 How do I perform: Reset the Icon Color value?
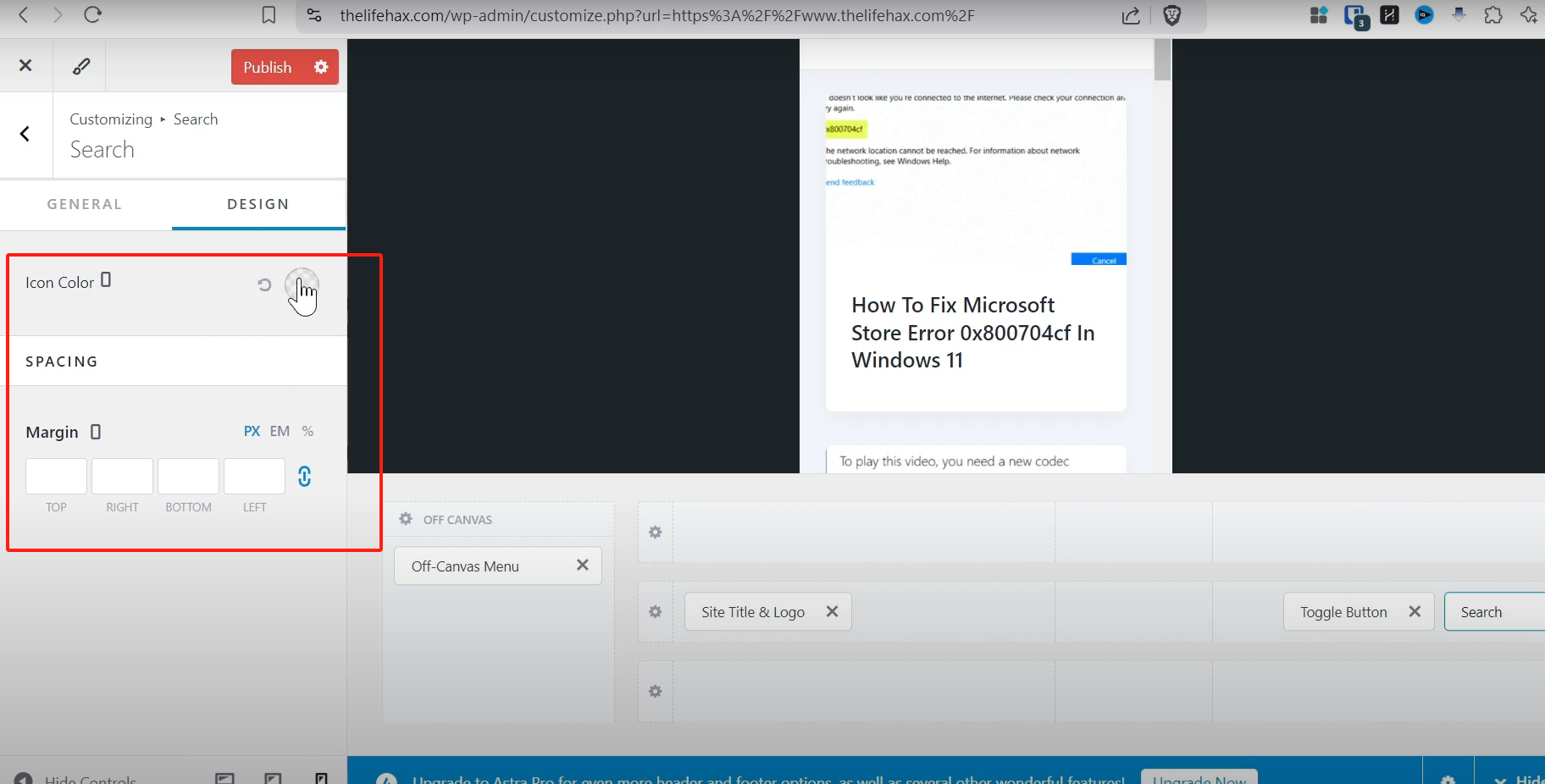[264, 285]
